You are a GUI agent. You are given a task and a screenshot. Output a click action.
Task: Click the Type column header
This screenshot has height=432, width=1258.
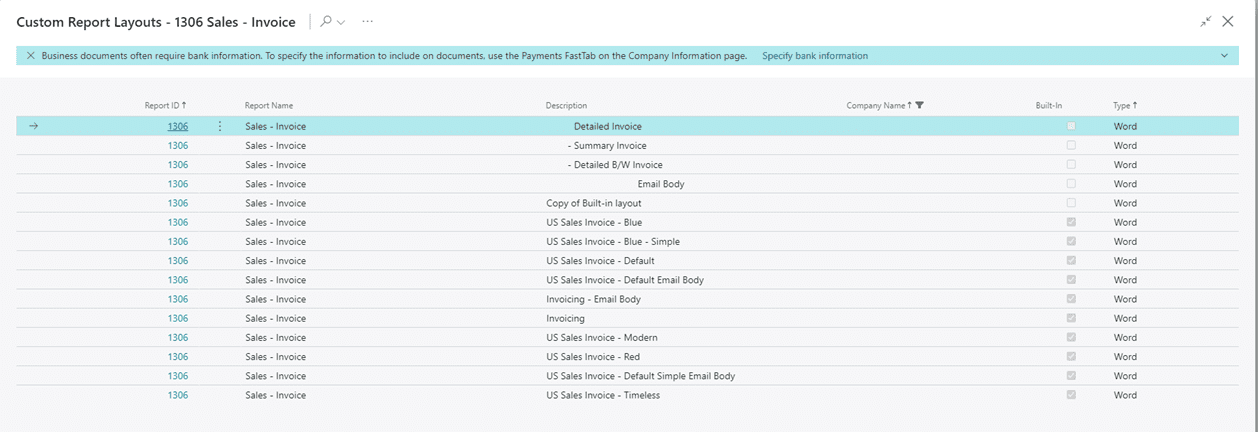pyautogui.click(x=1124, y=105)
